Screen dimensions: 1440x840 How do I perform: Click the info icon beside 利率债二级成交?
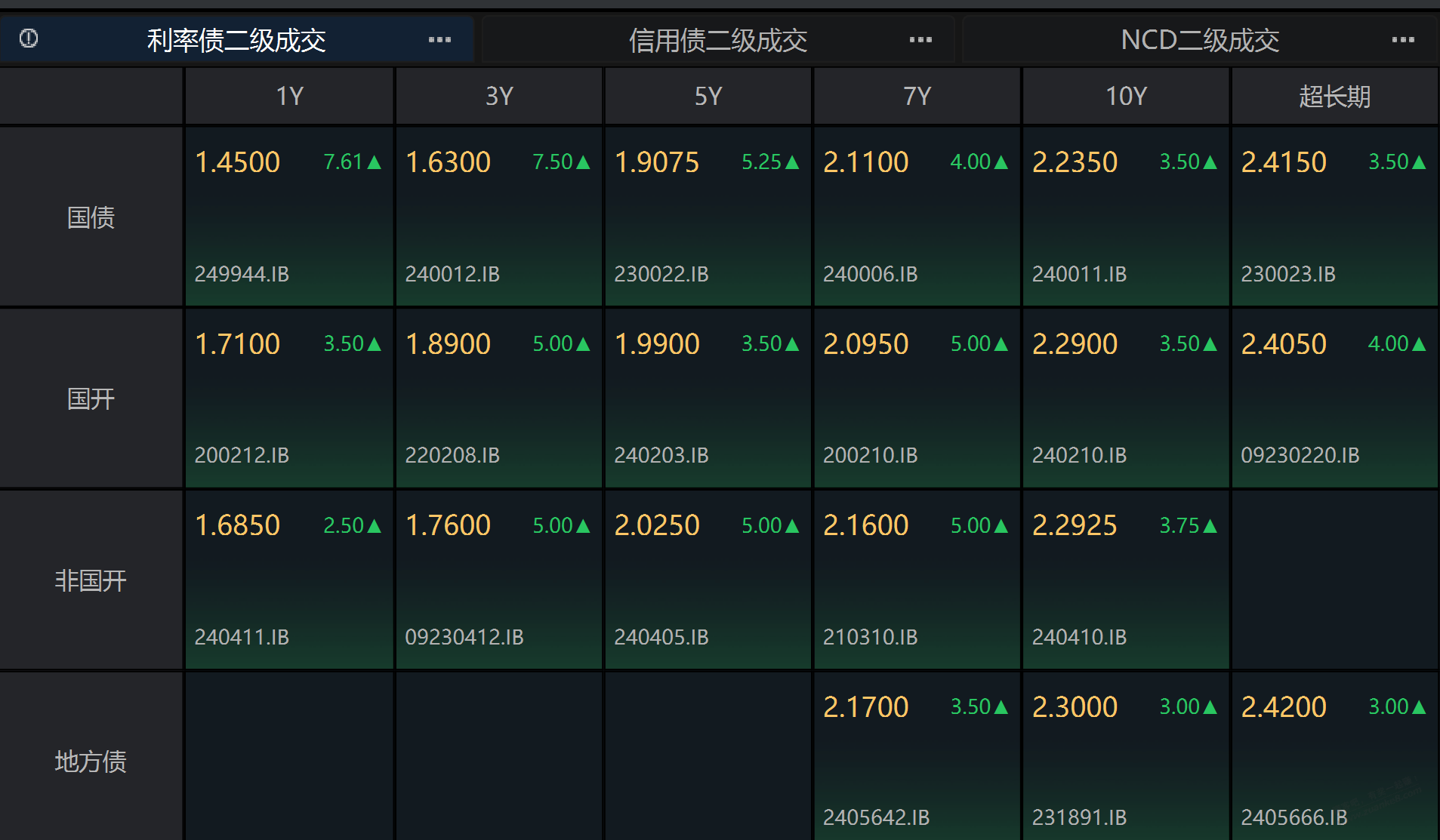click(29, 38)
